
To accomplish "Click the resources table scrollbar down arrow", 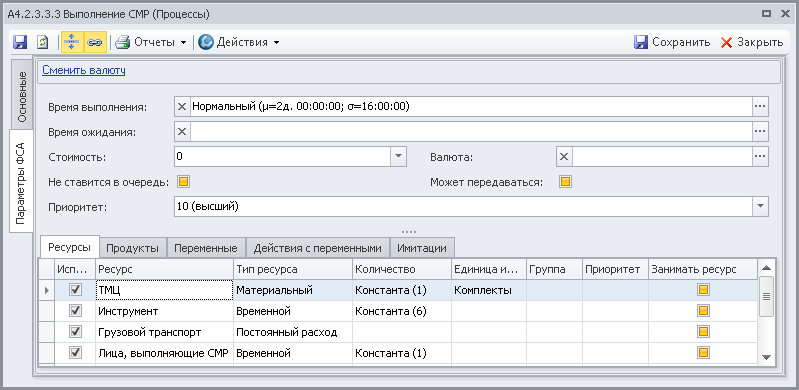I will [x=766, y=357].
